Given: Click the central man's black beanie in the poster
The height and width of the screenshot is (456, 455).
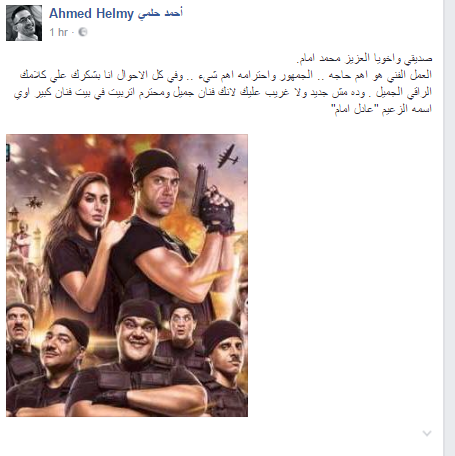Looking at the screenshot, I should pyautogui.click(x=154, y=165).
